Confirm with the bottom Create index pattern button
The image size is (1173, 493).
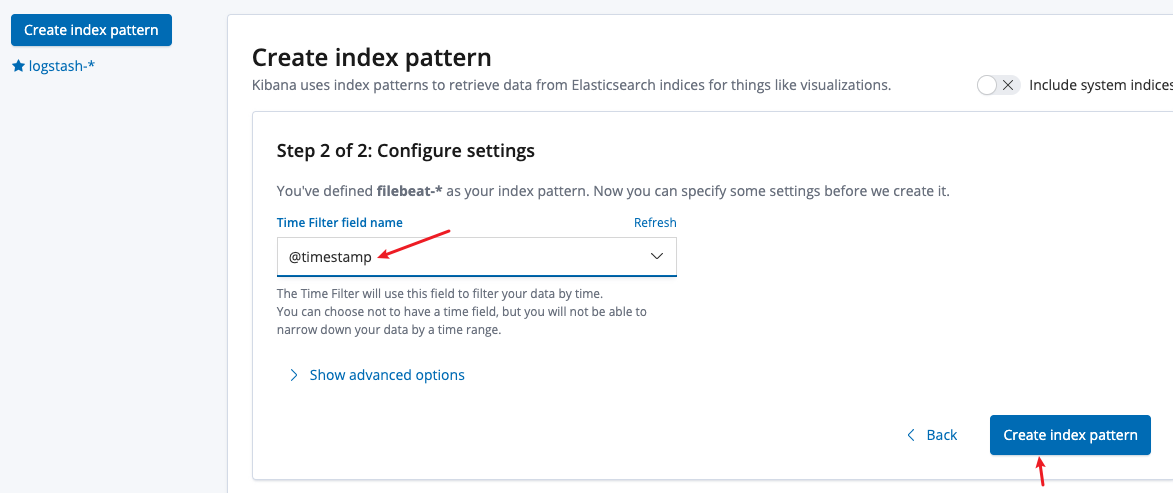[x=1070, y=435]
